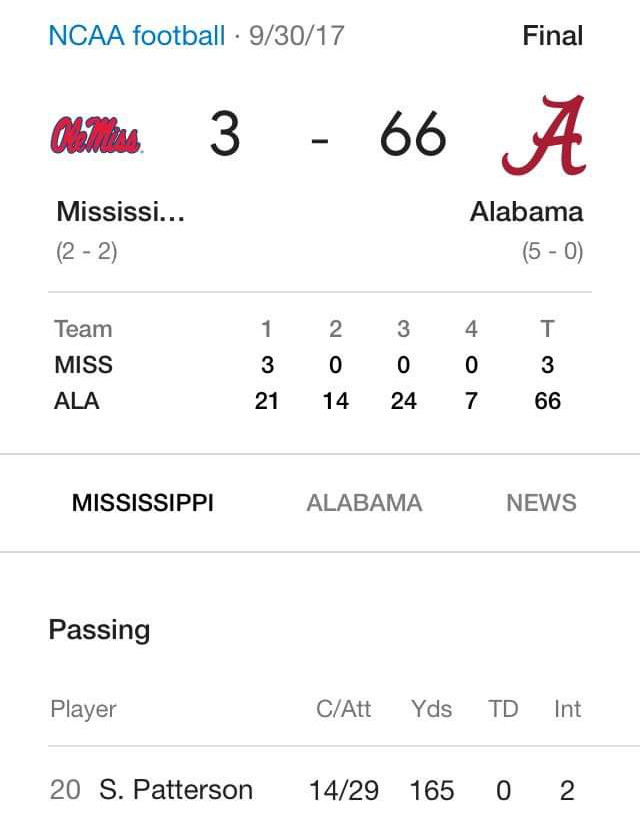
Task: Click the 9/30/17 game date
Action: pos(296,36)
